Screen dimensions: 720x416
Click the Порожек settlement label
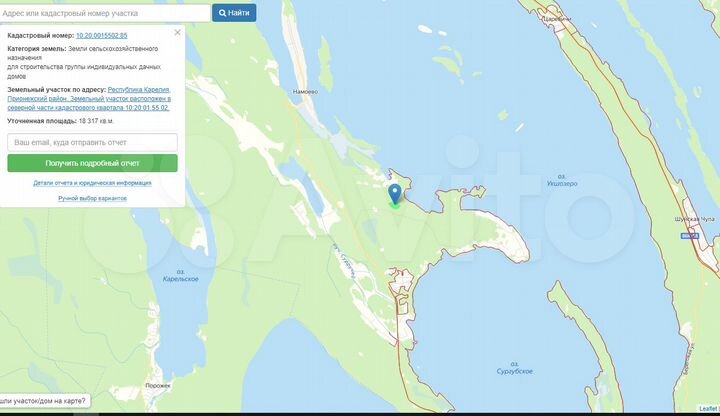158,386
